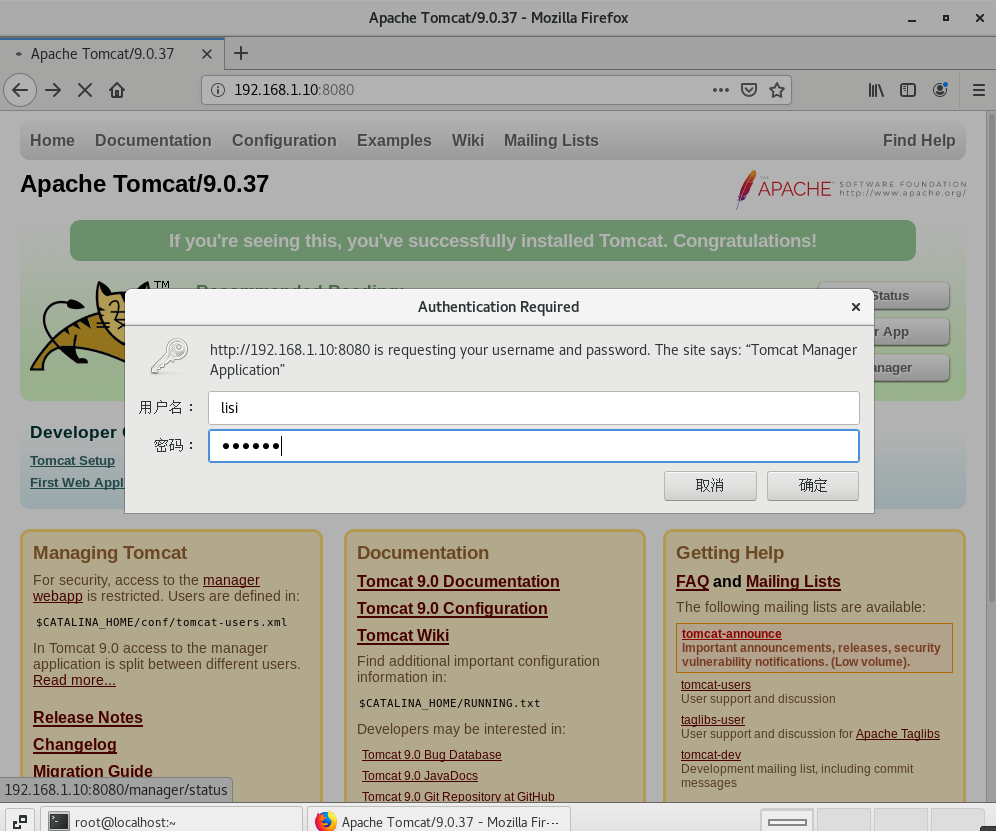The height and width of the screenshot is (831, 996).
Task: Open the Library icon in toolbar
Action: pos(876,90)
